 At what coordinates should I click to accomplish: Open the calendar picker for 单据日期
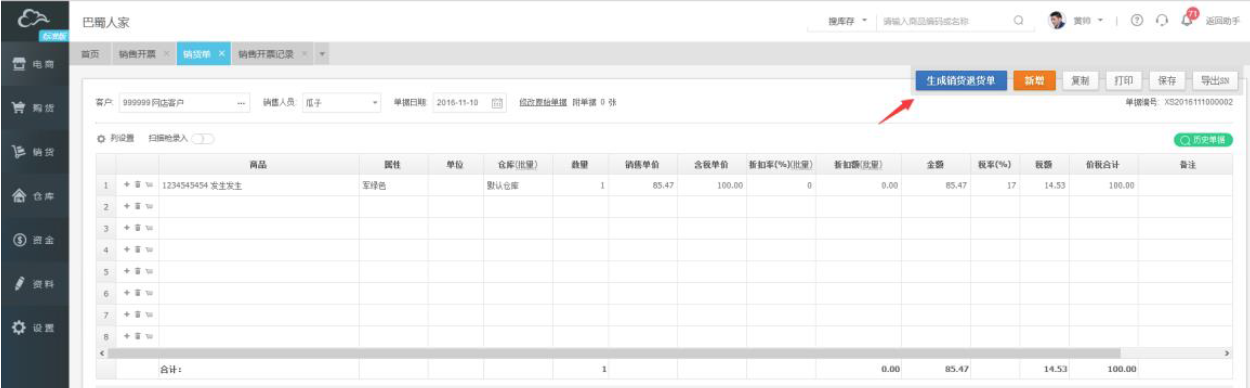497,103
